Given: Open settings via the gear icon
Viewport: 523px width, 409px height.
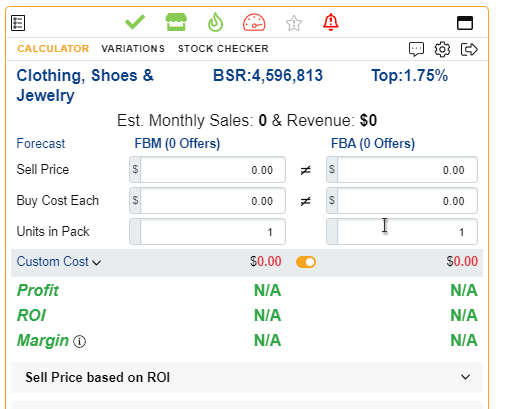Looking at the screenshot, I should pos(442,49).
